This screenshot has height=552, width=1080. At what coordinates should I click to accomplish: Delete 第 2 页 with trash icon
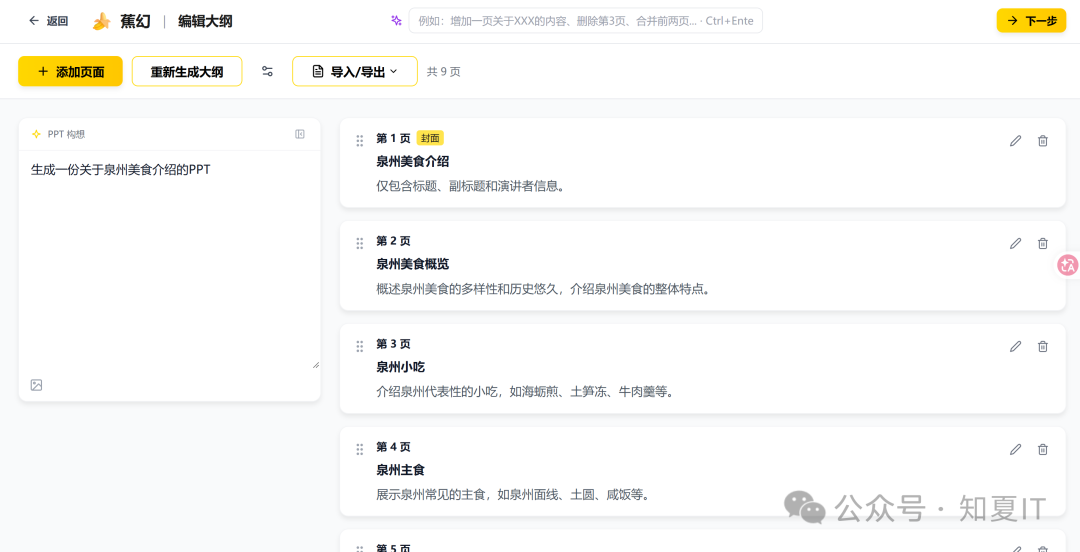[1043, 243]
